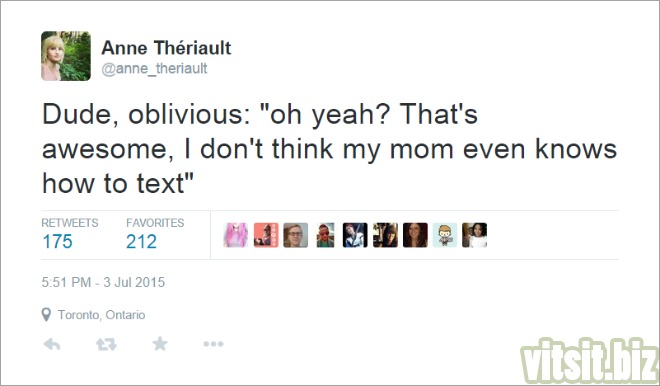The height and width of the screenshot is (386, 660).
Task: Favorite the tweet with star icon
Action: tap(160, 344)
